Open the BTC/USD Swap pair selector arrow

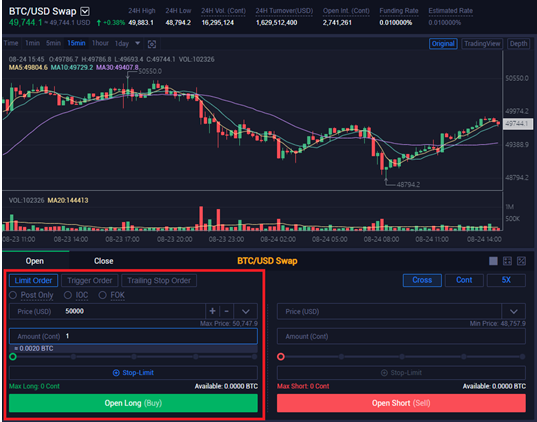tap(85, 12)
